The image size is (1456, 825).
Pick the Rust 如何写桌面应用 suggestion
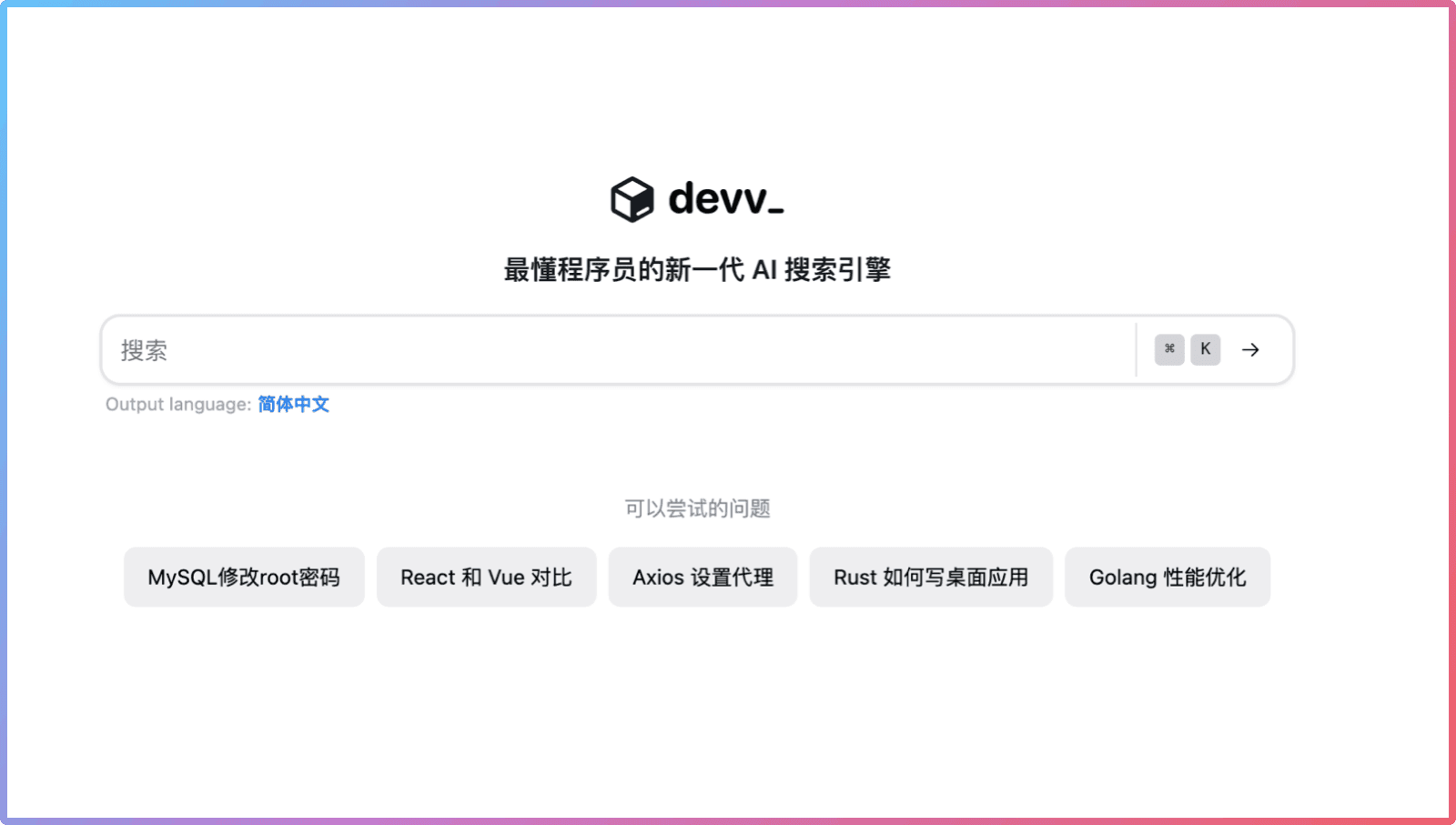[x=931, y=577]
